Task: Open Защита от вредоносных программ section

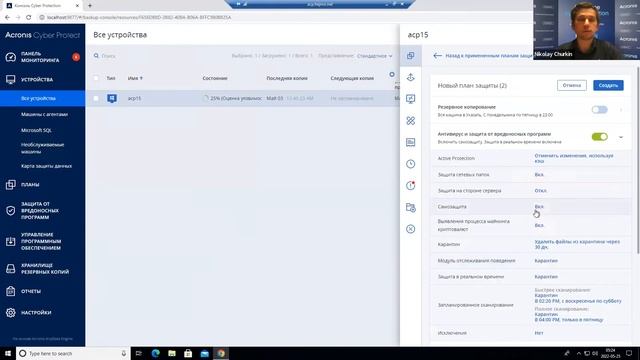Action: 40,211
